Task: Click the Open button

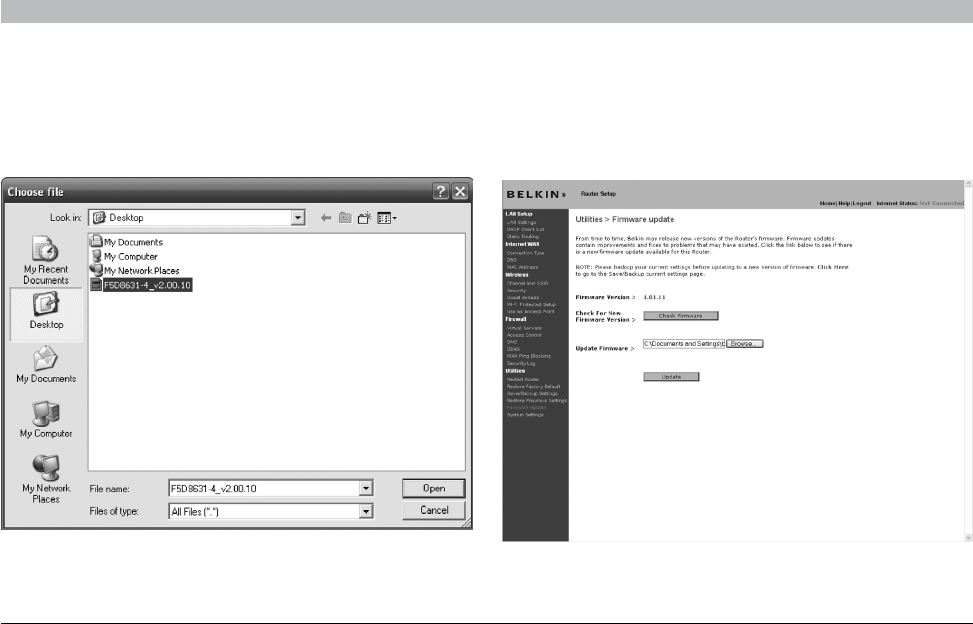Action: tap(433, 488)
